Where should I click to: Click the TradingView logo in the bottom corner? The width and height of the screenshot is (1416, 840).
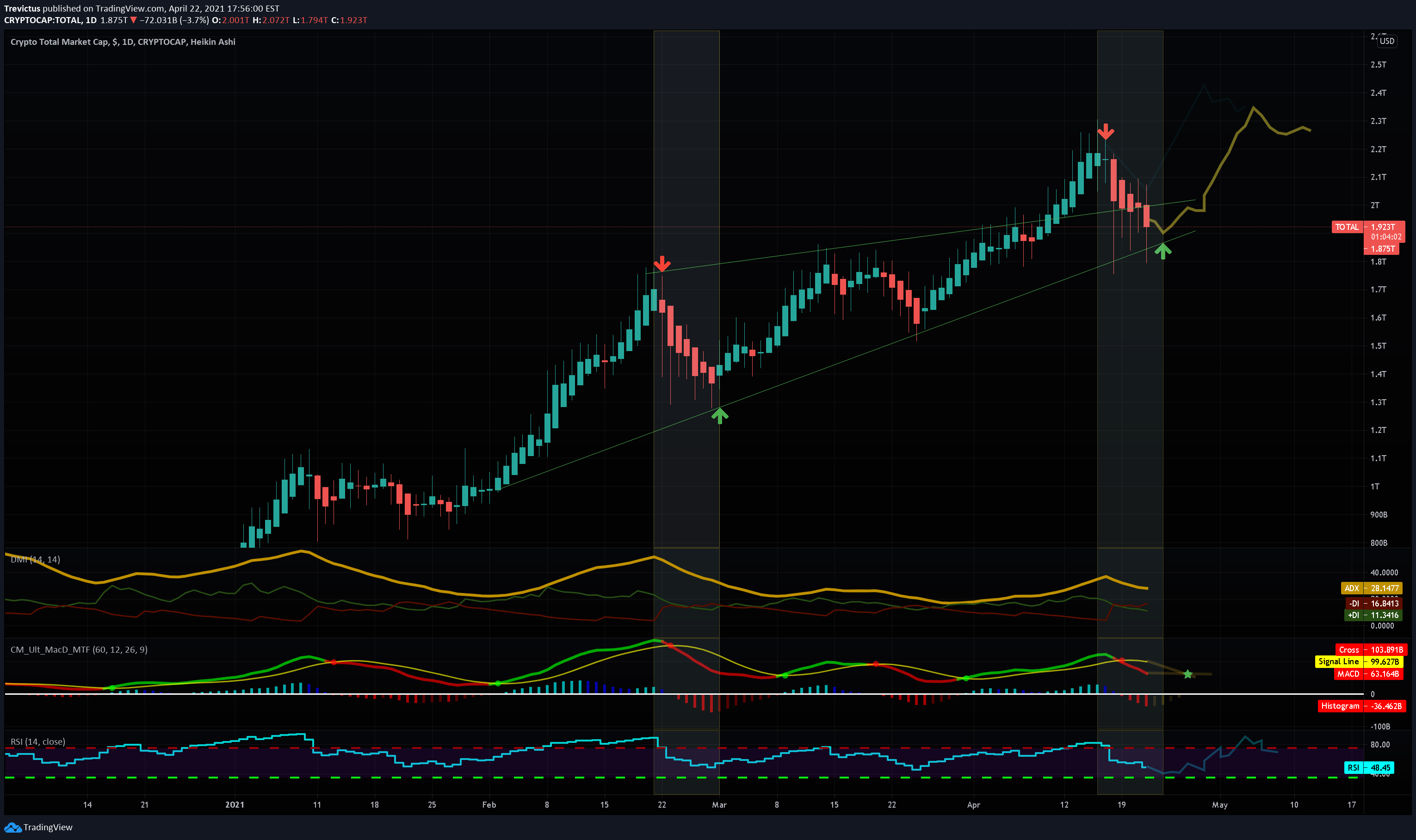[x=12, y=827]
